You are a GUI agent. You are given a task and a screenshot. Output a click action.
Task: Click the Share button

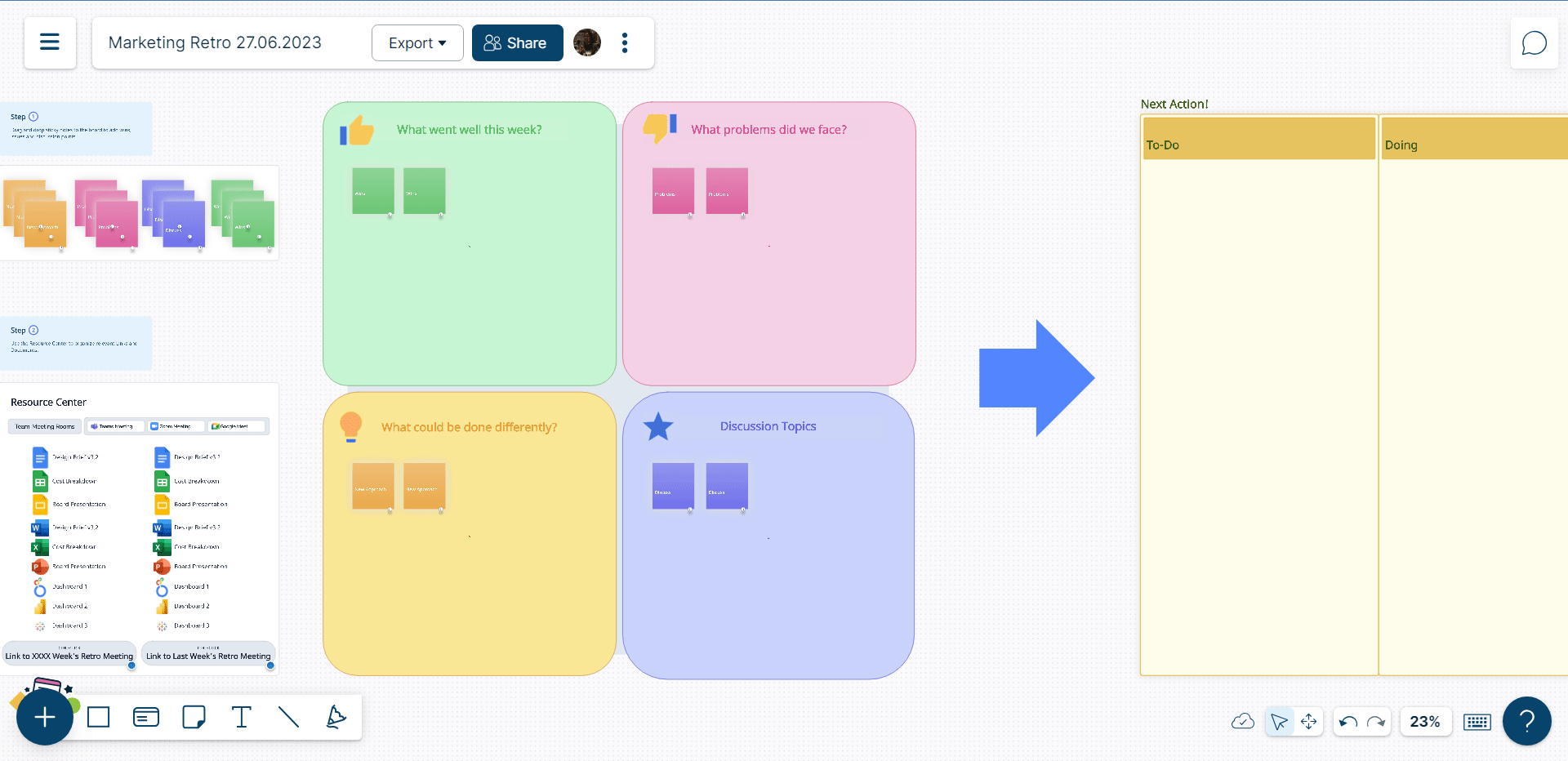pos(517,43)
